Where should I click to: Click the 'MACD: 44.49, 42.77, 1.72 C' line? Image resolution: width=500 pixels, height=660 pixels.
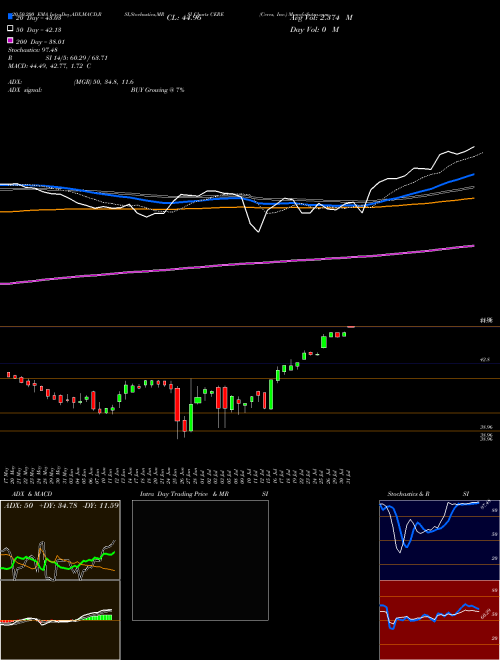point(50,66)
